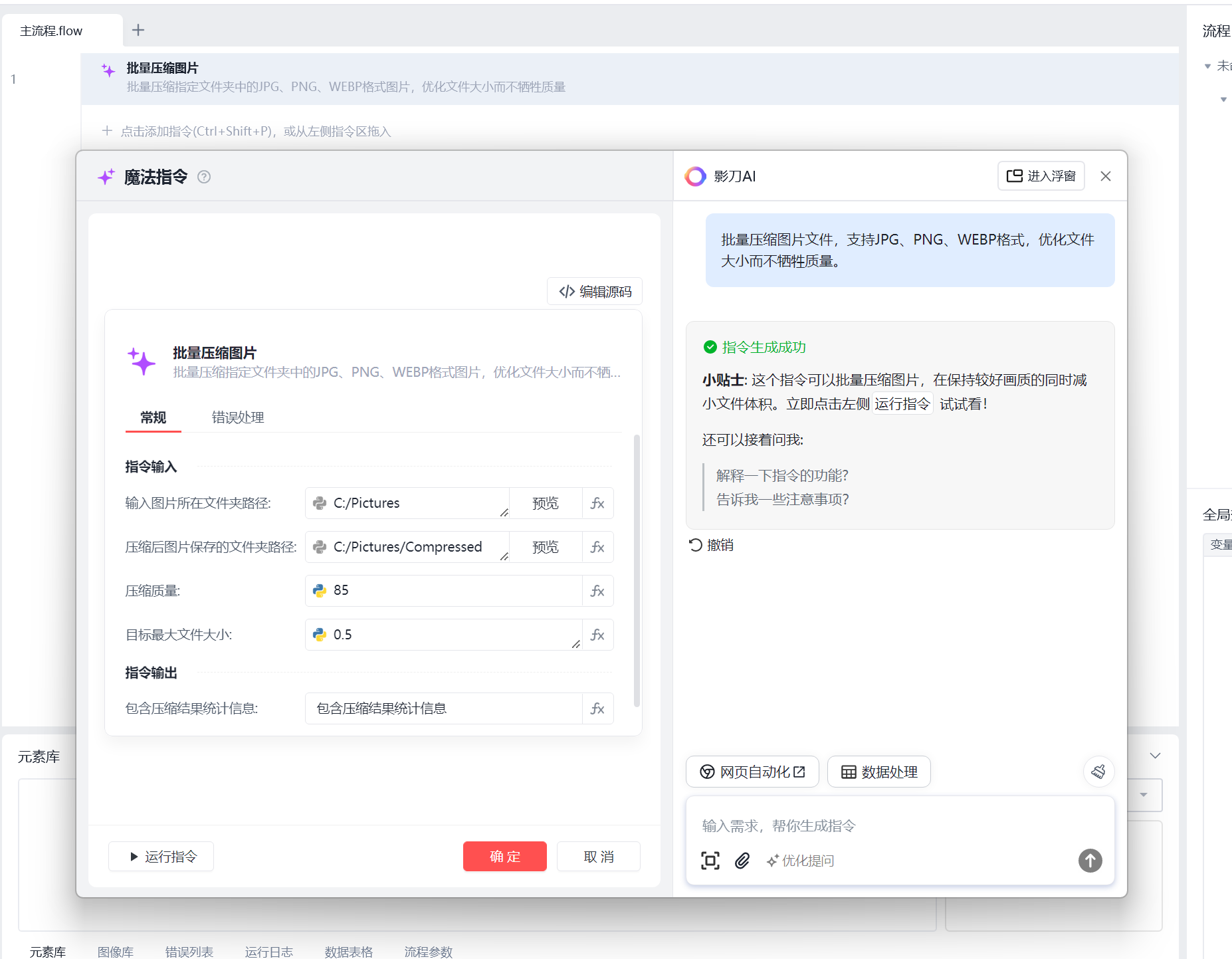Switch to the 错误处理 tab
Image resolution: width=1232 pixels, height=959 pixels.
tap(238, 417)
